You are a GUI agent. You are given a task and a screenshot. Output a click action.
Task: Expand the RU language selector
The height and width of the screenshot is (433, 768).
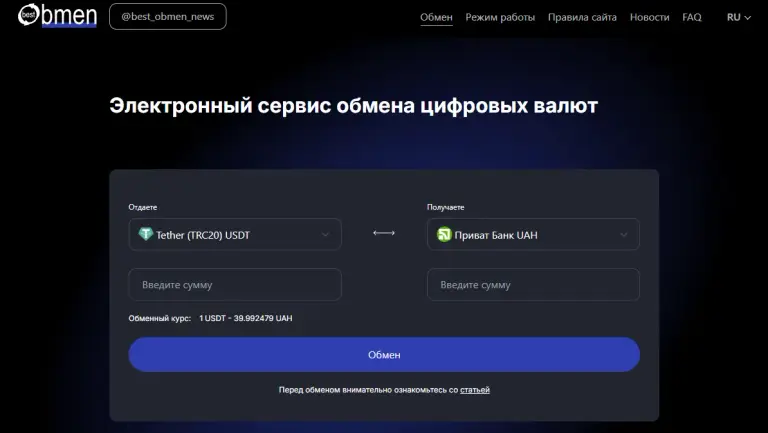click(x=739, y=17)
